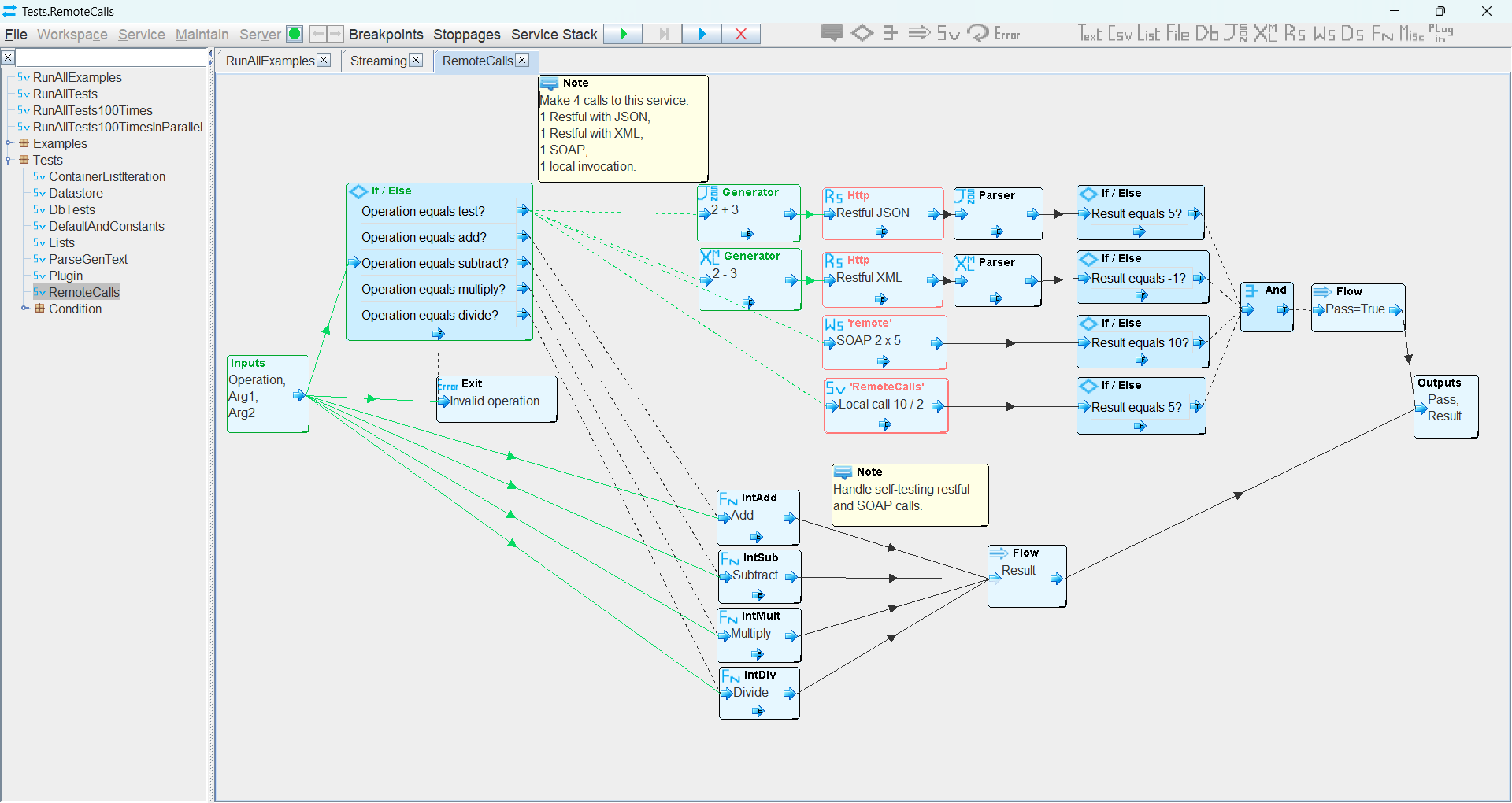The width and height of the screenshot is (1512, 803).
Task: Open ContainerListIteration tree item
Action: [99, 176]
